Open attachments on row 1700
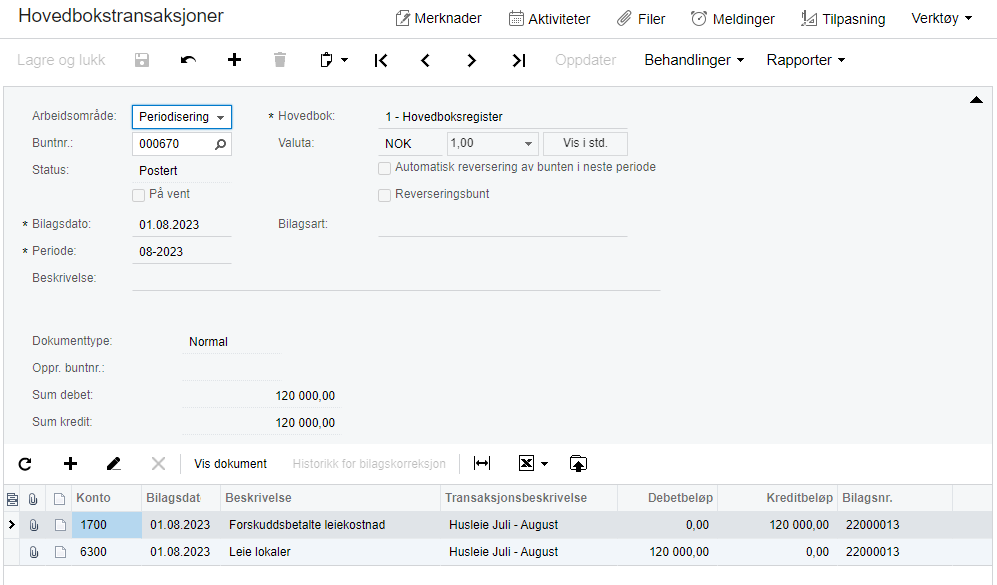 point(34,525)
